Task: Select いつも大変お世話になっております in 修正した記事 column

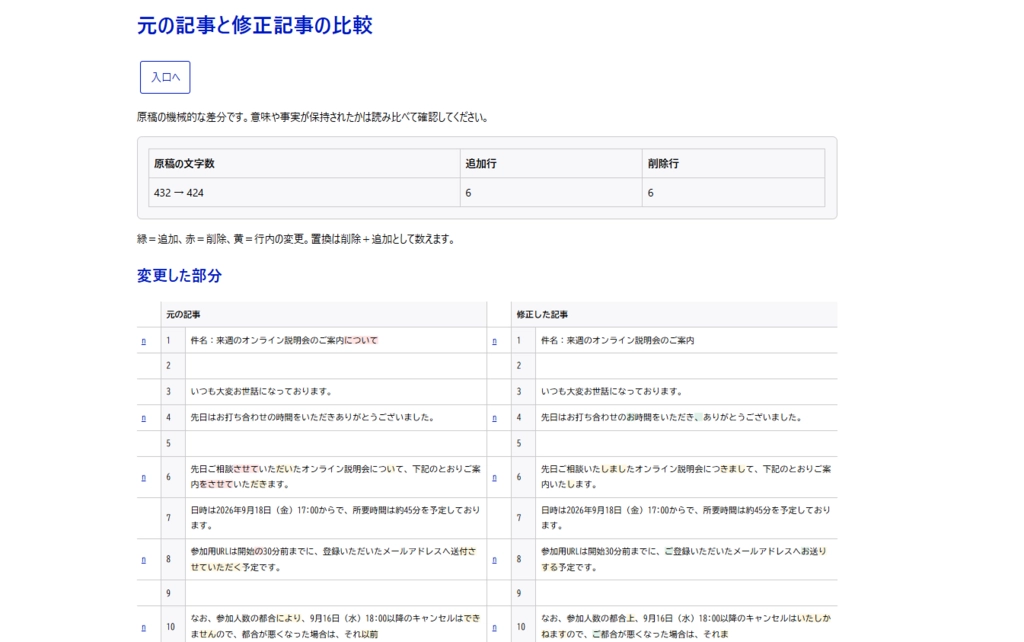Action: pyautogui.click(x=686, y=391)
